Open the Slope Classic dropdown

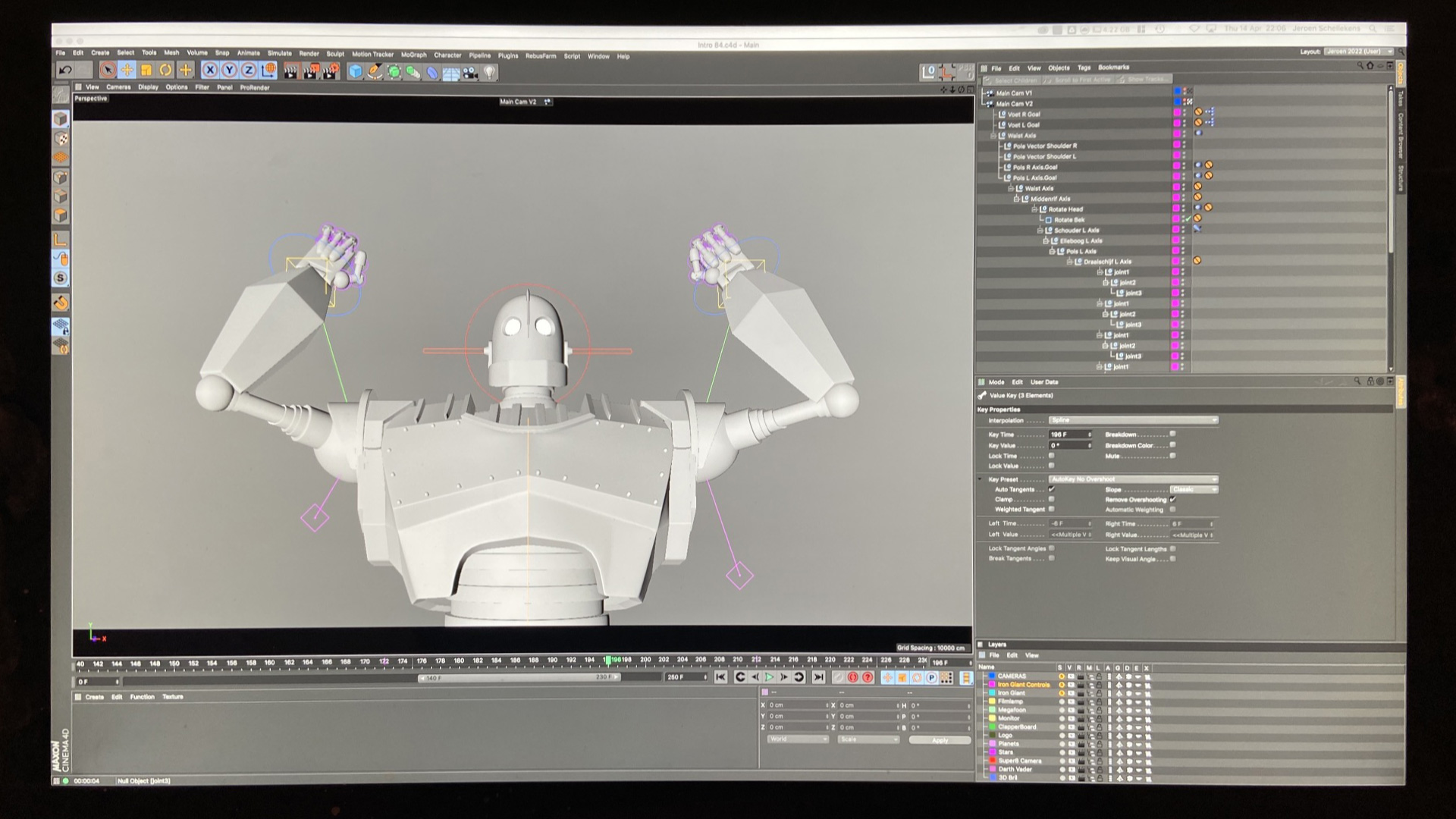pos(1193,489)
